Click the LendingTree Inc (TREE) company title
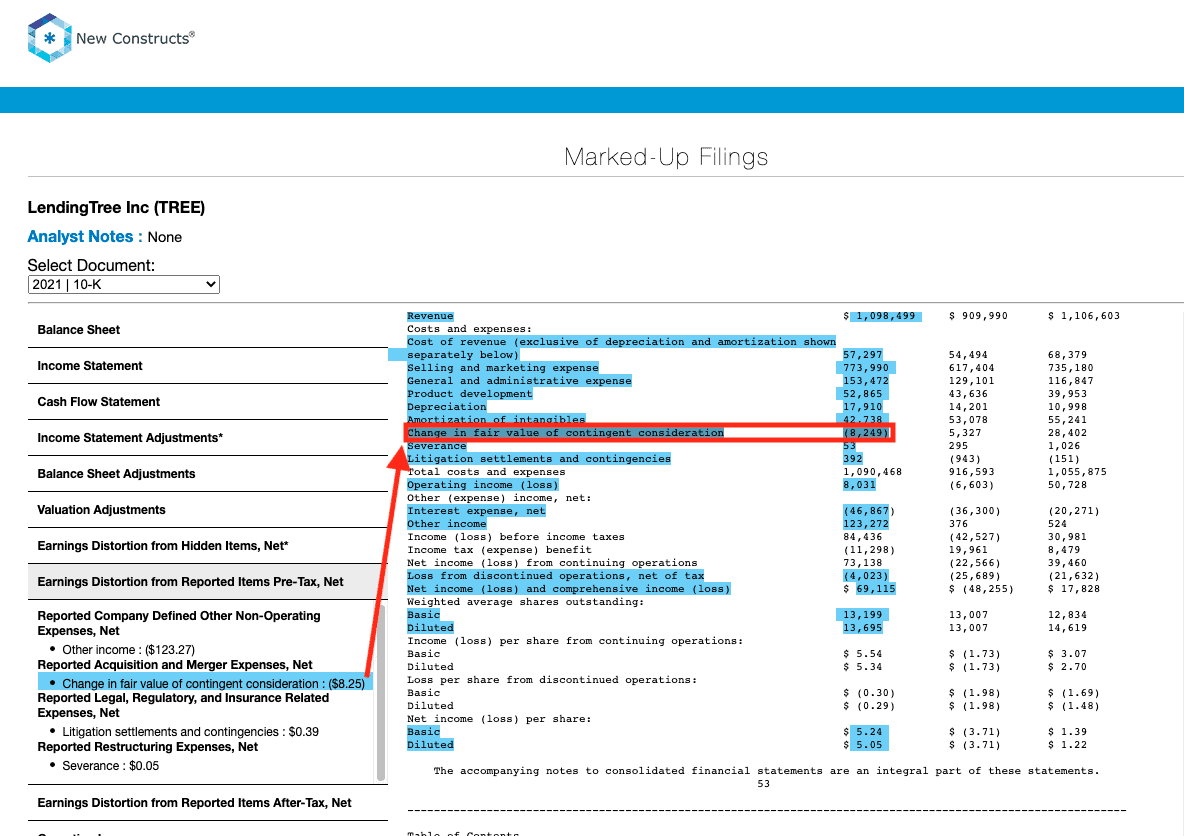The width and height of the screenshot is (1184, 836). tap(116, 208)
